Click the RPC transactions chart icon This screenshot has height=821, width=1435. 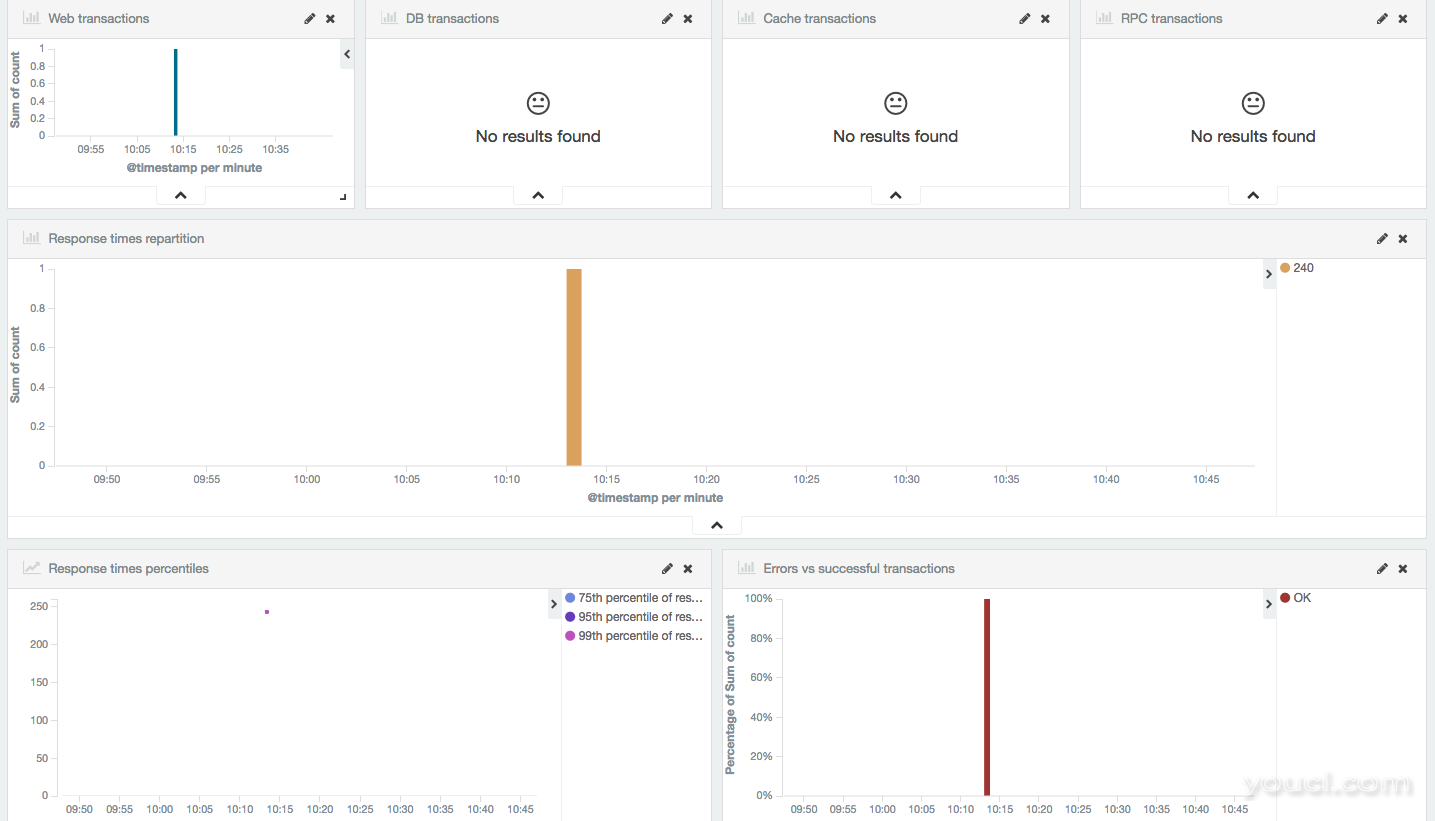1104,18
